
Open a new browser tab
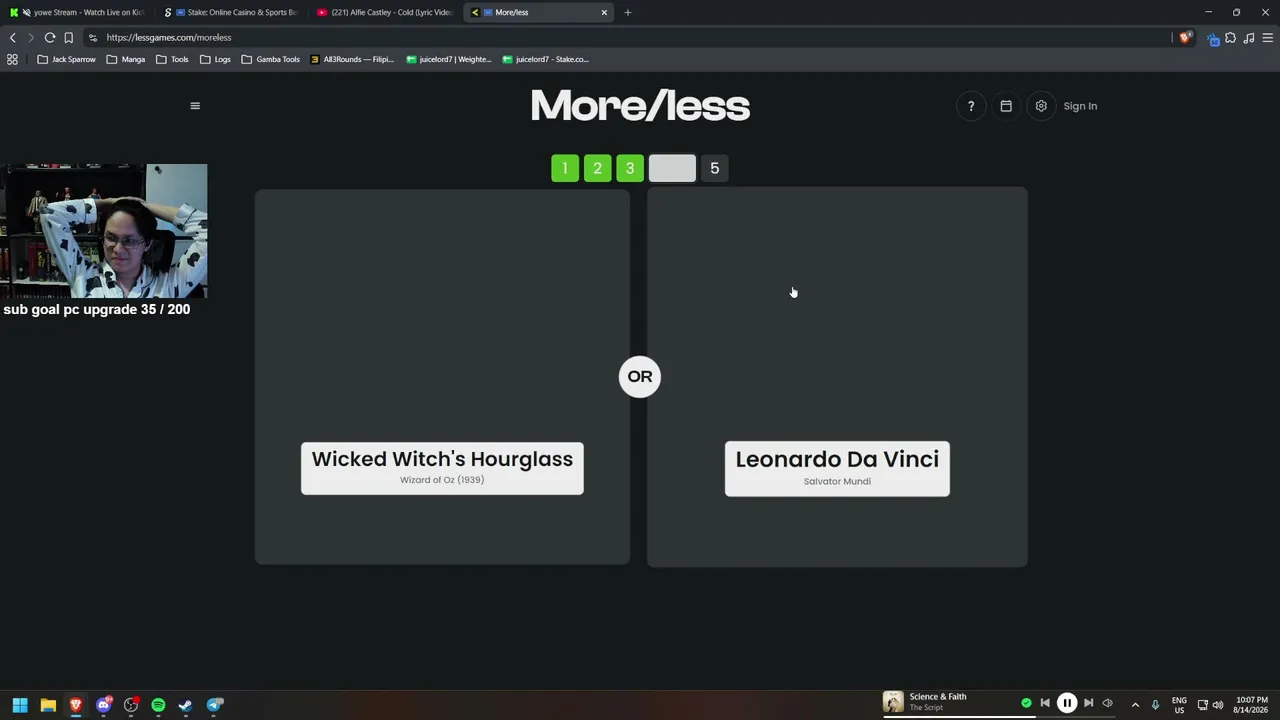pyautogui.click(x=628, y=12)
